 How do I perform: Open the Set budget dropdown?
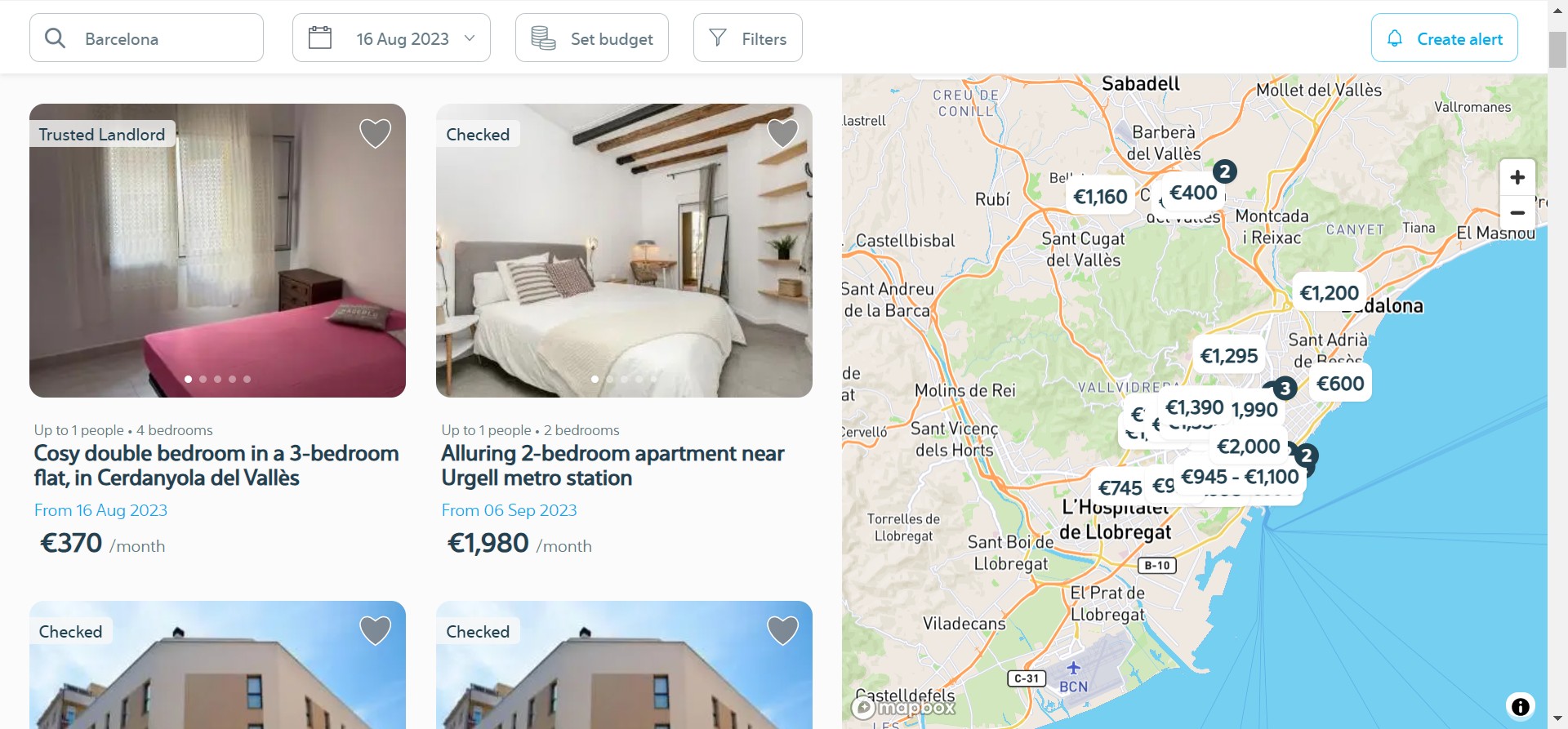click(x=592, y=38)
